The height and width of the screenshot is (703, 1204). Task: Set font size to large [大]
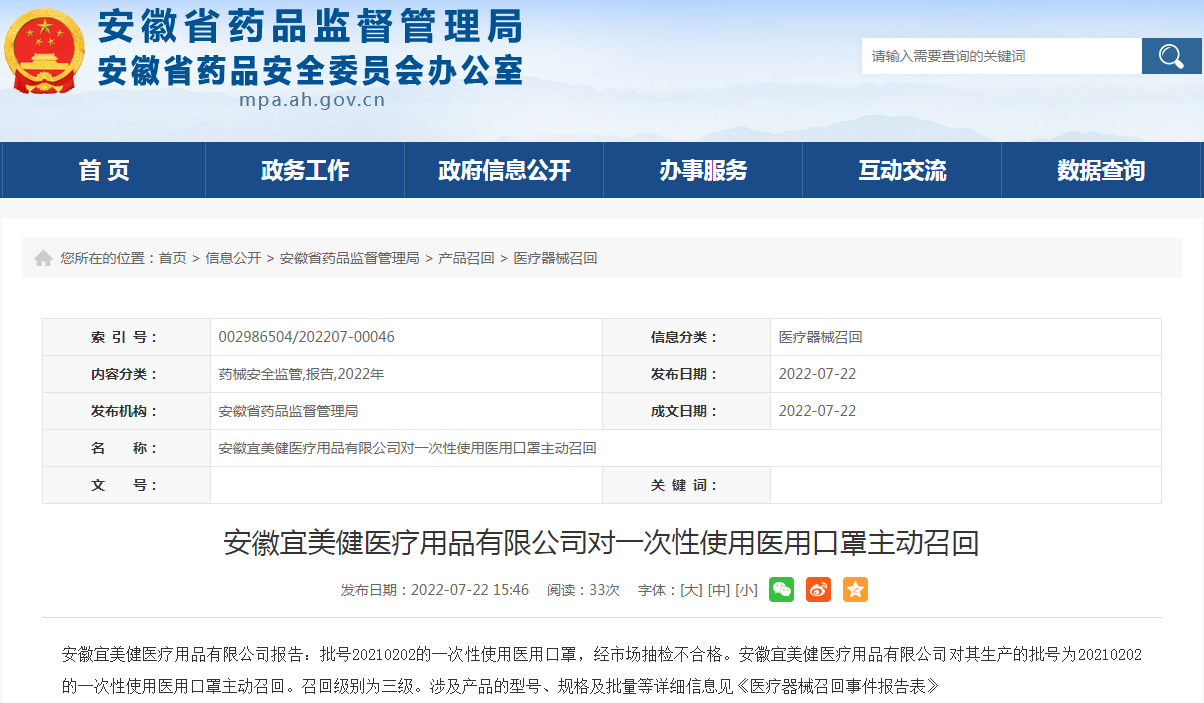(691, 590)
